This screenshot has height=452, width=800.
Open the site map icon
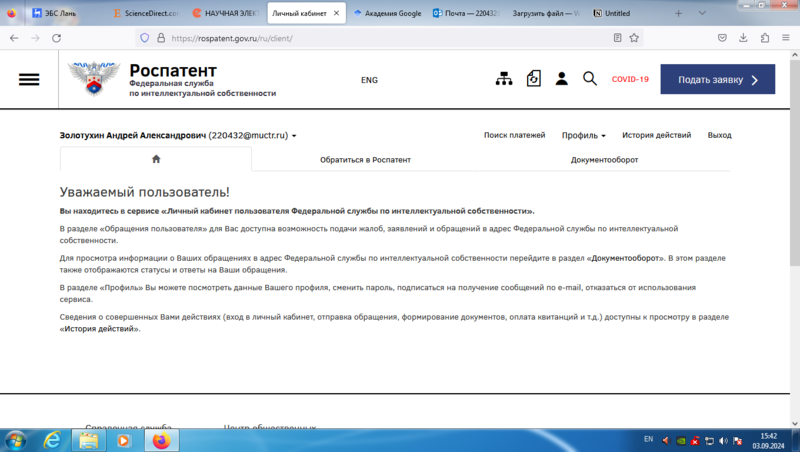coord(504,79)
